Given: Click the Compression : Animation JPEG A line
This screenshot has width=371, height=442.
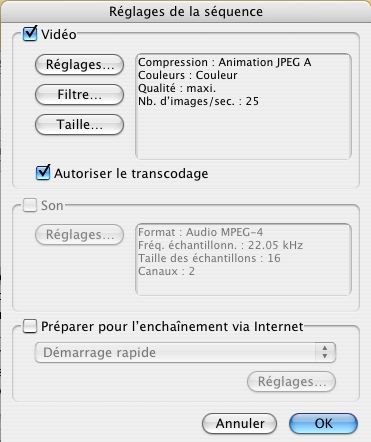Looking at the screenshot, I should 225,62.
